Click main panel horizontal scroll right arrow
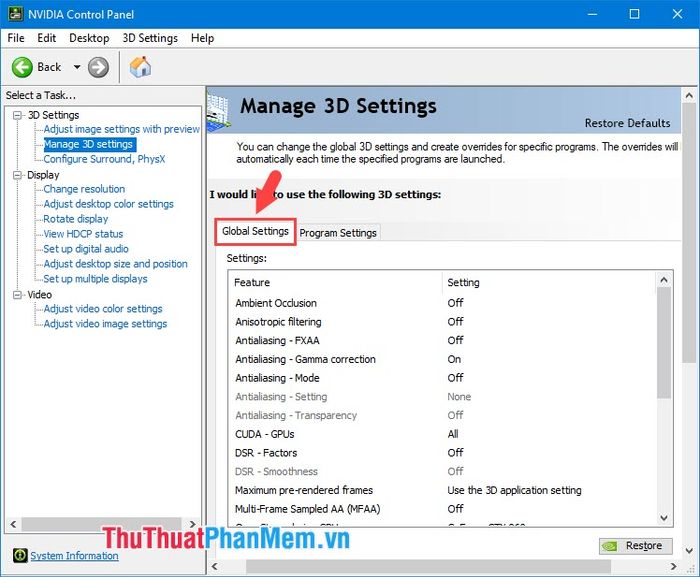The image size is (700, 577). (674, 567)
